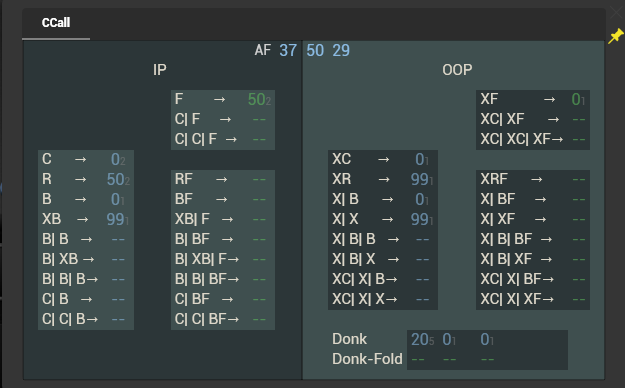Screen dimensions: 625x388
Task: Select the 'C| B' stat row
Action: tap(86, 299)
